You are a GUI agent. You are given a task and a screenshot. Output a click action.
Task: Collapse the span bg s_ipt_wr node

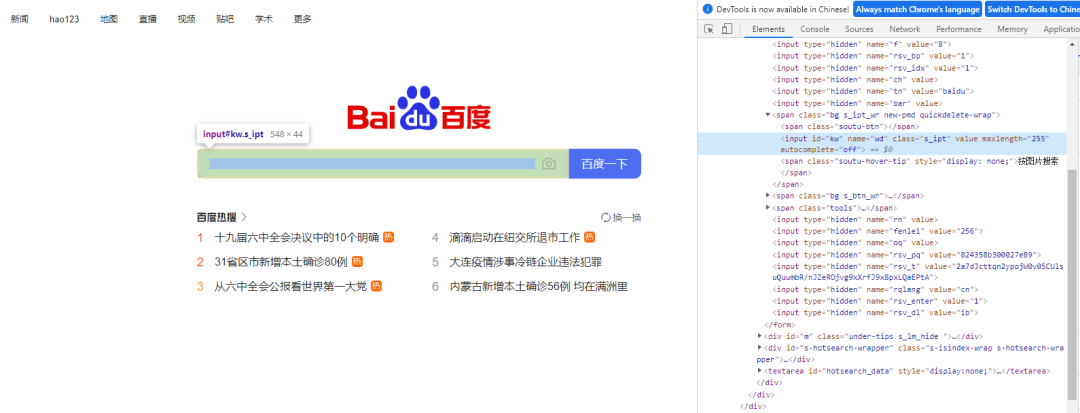pyautogui.click(x=768, y=114)
